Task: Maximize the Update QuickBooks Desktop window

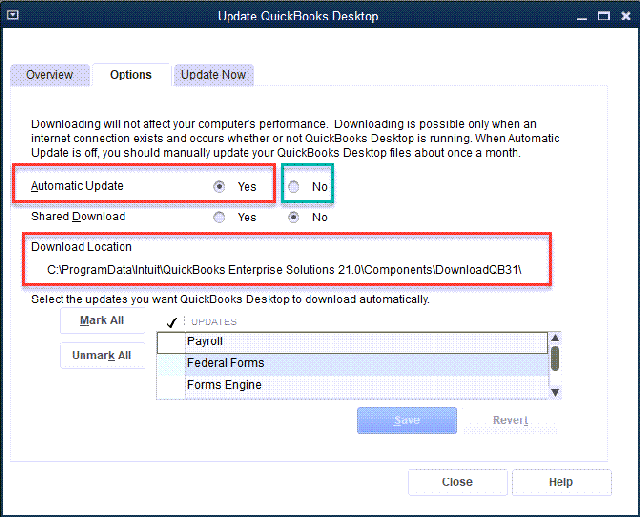Action: (604, 16)
